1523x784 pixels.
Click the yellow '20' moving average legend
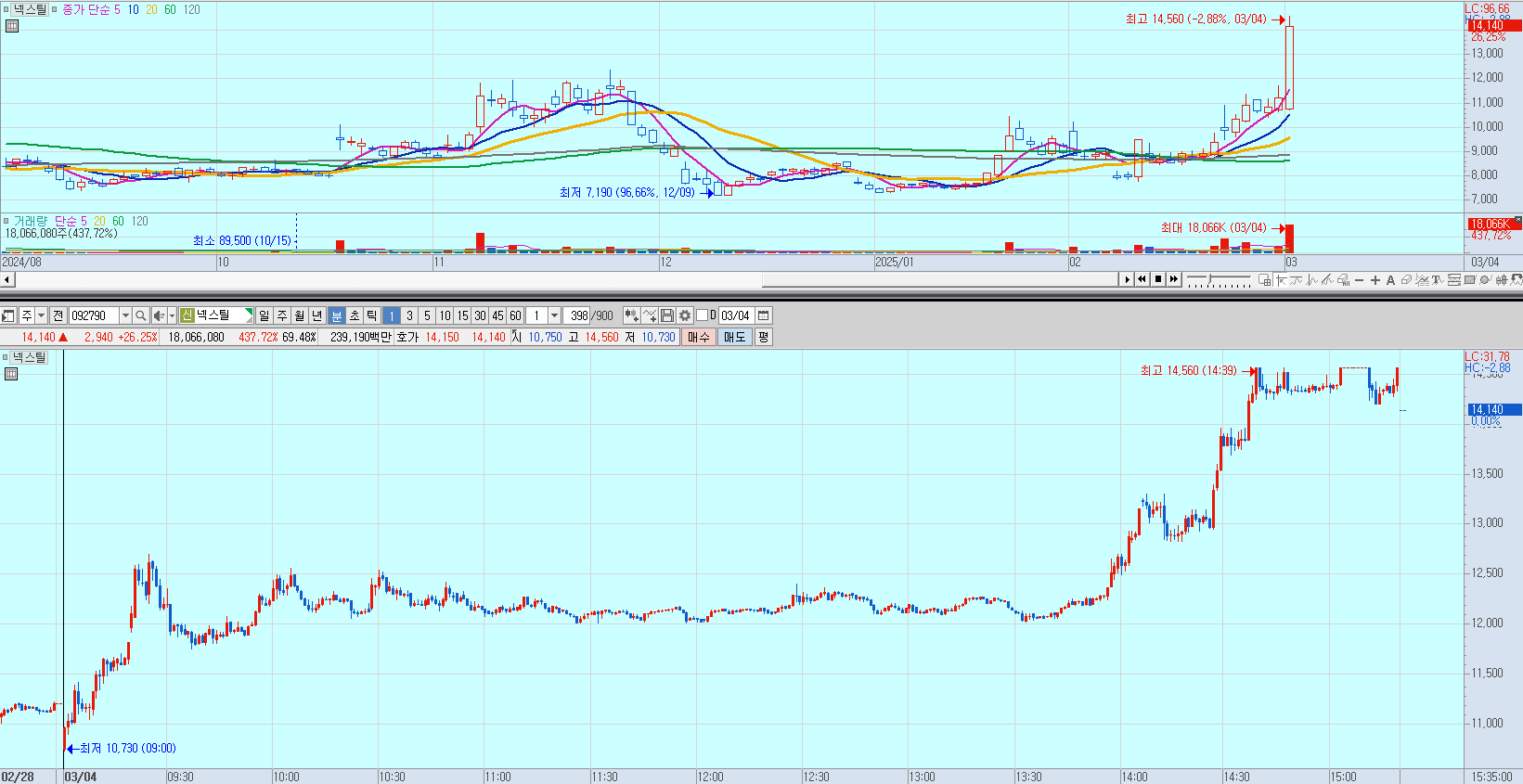151,9
